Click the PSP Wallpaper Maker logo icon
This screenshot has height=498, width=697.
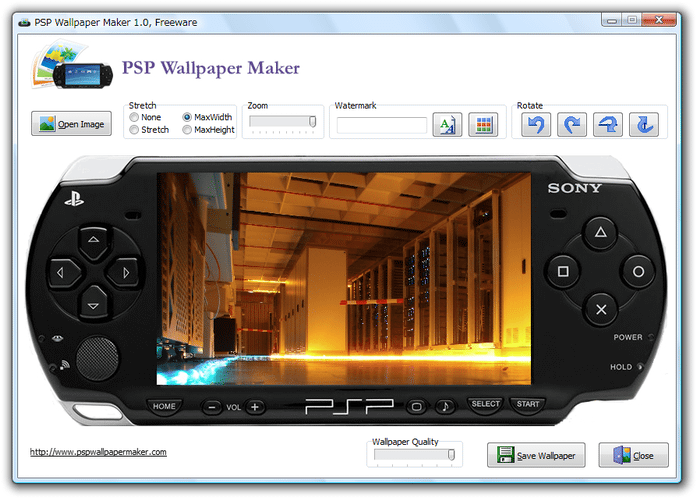[x=72, y=64]
